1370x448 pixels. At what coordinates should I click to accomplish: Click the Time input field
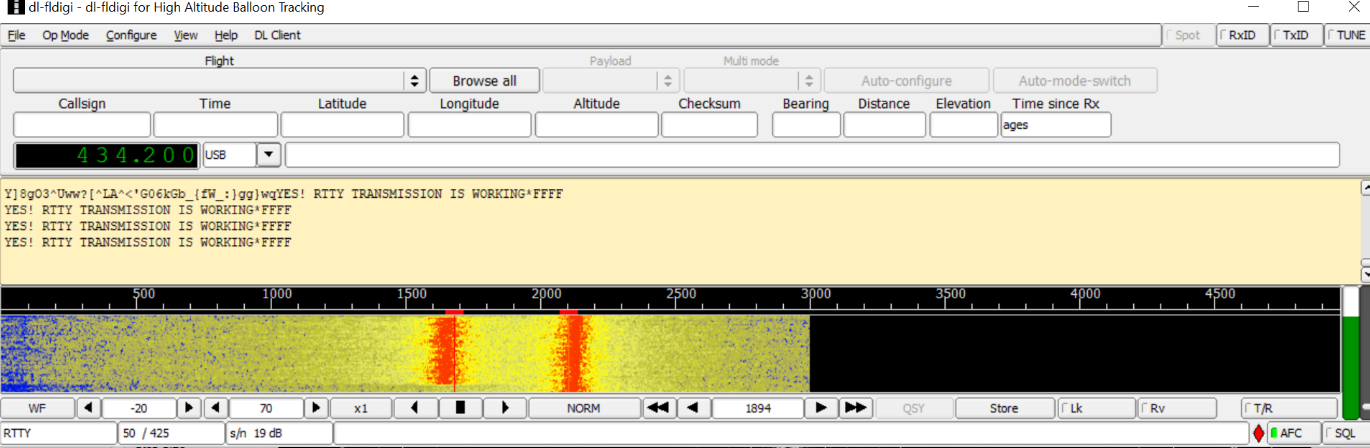coord(216,125)
